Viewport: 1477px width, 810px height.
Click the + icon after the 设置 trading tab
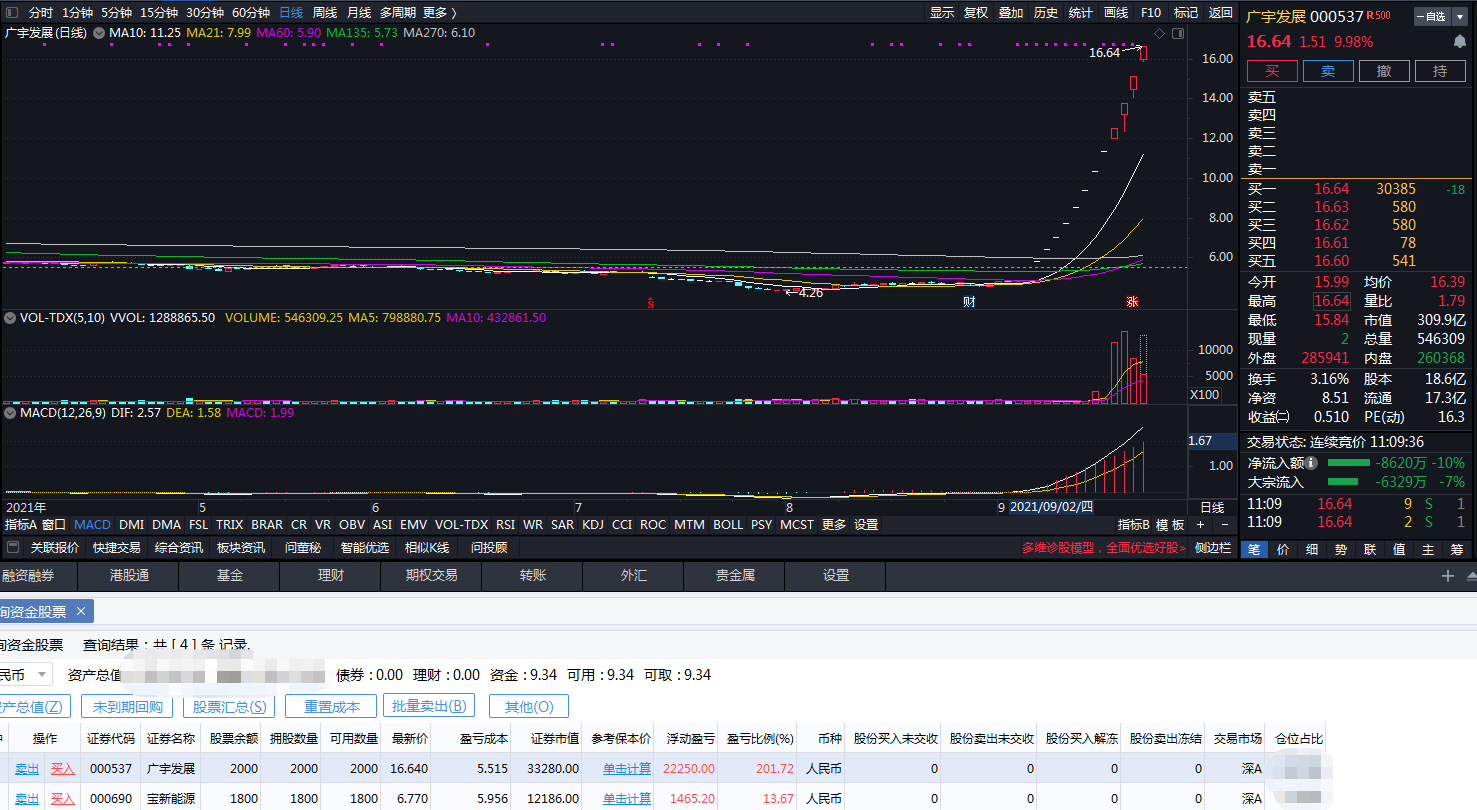coord(1448,576)
